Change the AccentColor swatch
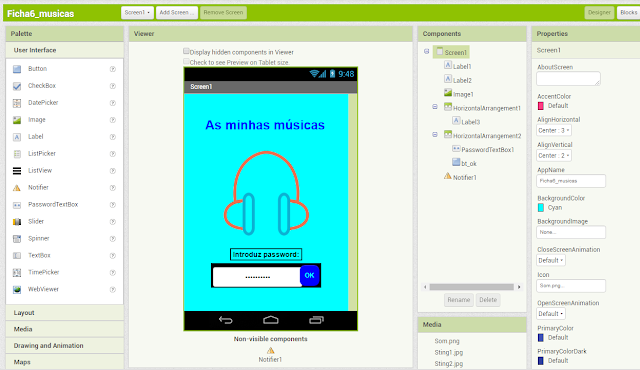This screenshot has width=640, height=370. tap(540, 106)
